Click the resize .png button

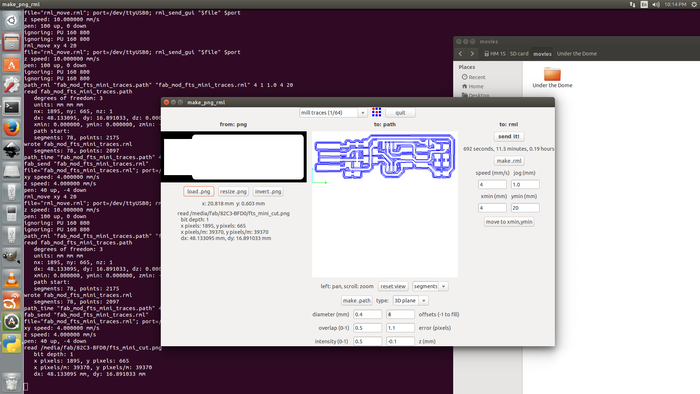click(233, 191)
